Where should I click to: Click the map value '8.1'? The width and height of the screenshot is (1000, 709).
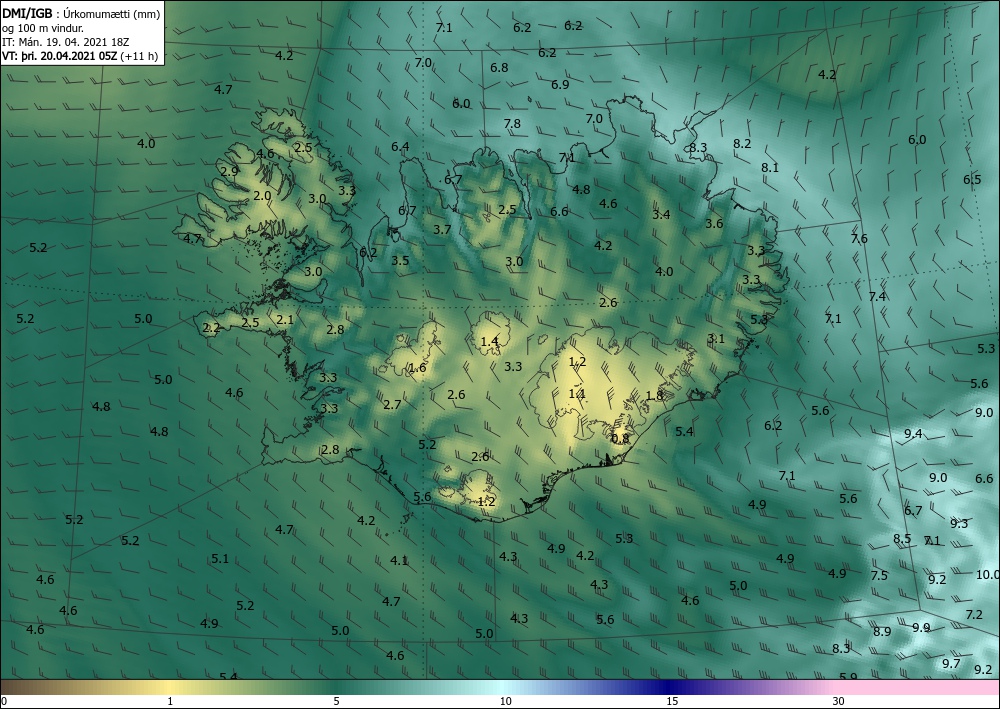coord(770,168)
